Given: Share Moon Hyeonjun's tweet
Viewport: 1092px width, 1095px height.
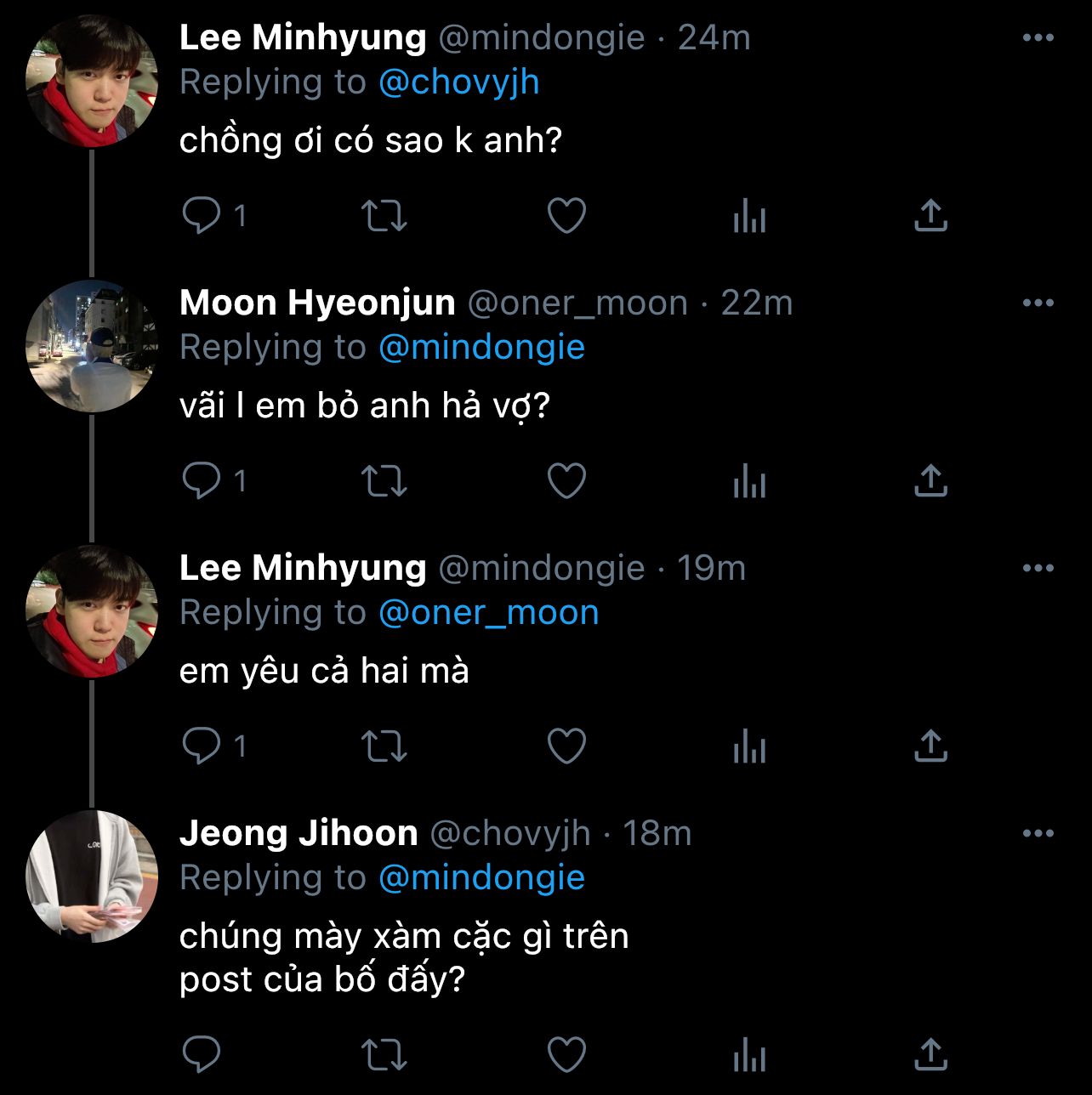Looking at the screenshot, I should point(930,481).
